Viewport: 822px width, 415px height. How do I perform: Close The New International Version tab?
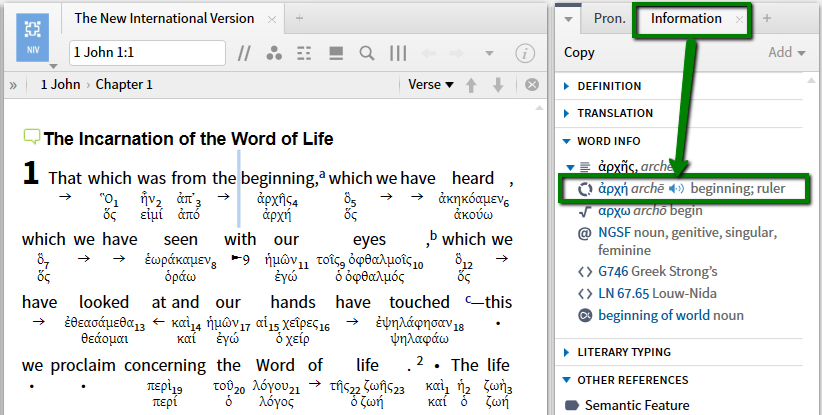pyautogui.click(x=272, y=20)
